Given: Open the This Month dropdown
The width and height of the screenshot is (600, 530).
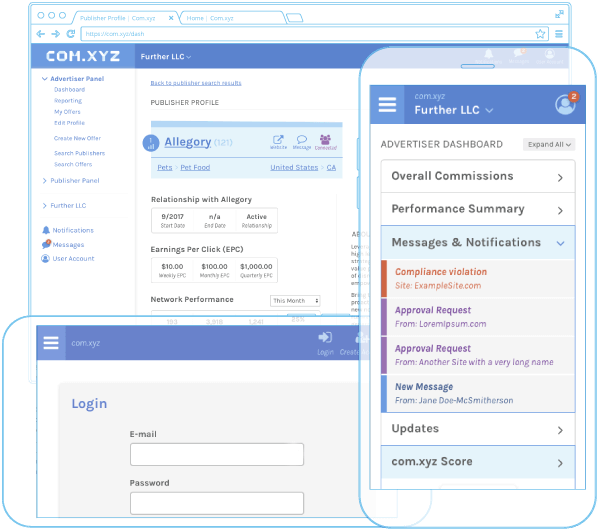Looking at the screenshot, I should [295, 301].
